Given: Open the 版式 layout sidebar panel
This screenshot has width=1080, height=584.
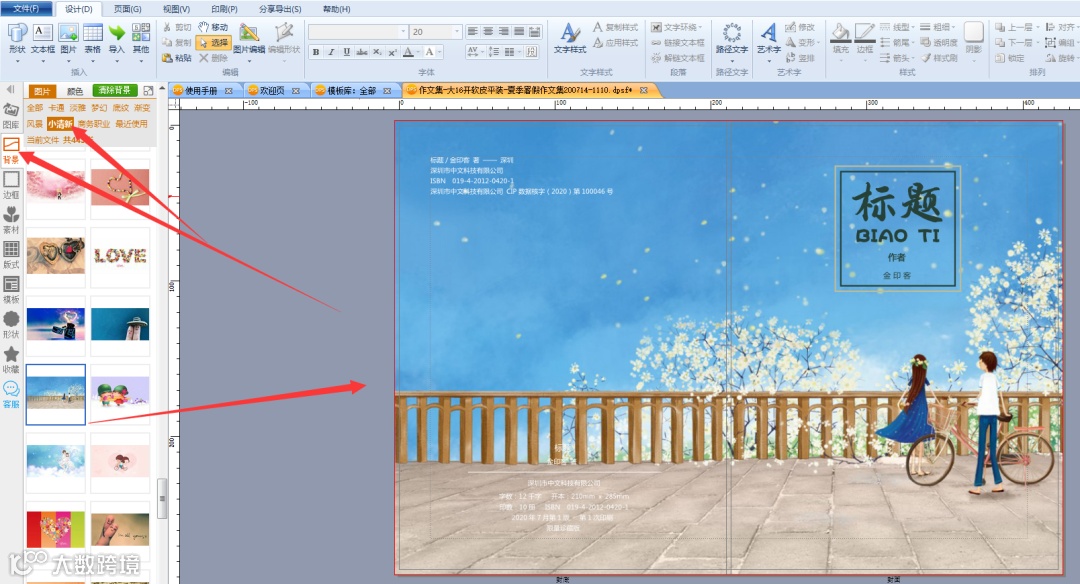Looking at the screenshot, I should point(11,256).
